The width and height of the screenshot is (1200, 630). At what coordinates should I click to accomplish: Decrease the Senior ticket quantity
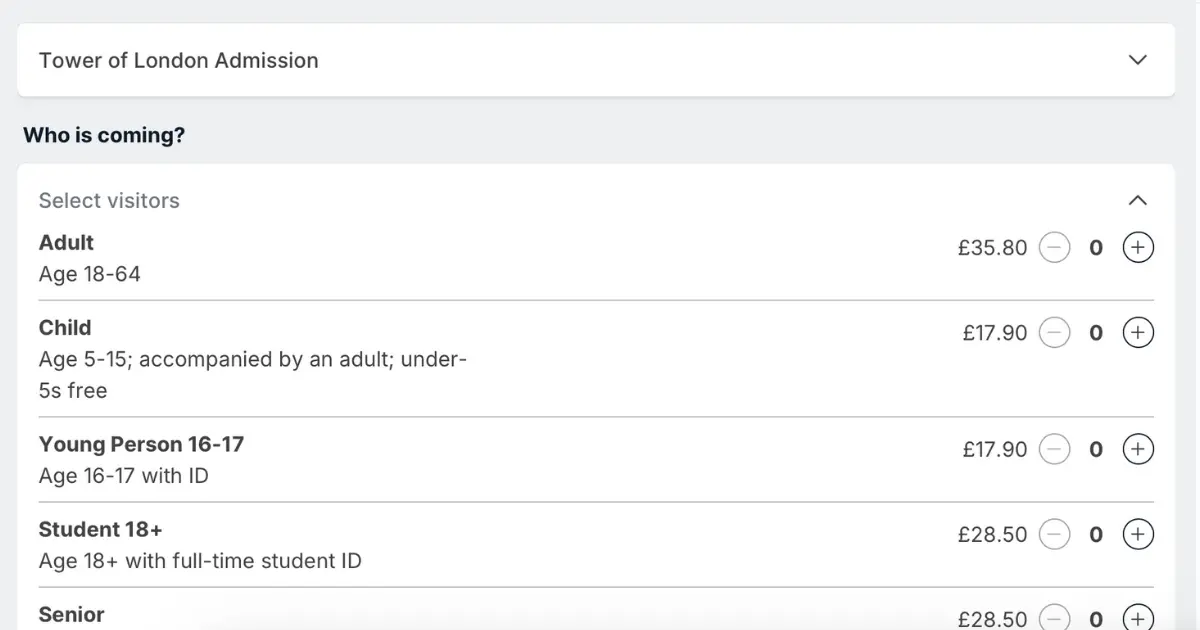click(1054, 618)
